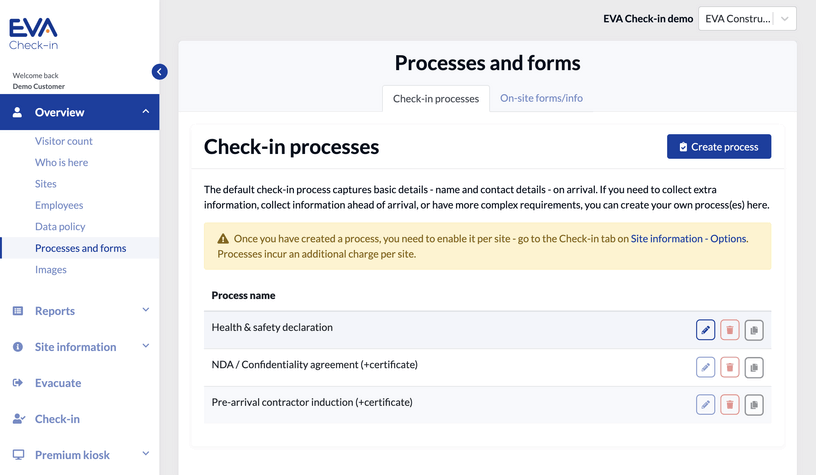
Task: Duplicate the Pre-arrival contractor induction process
Action: [x=754, y=405]
